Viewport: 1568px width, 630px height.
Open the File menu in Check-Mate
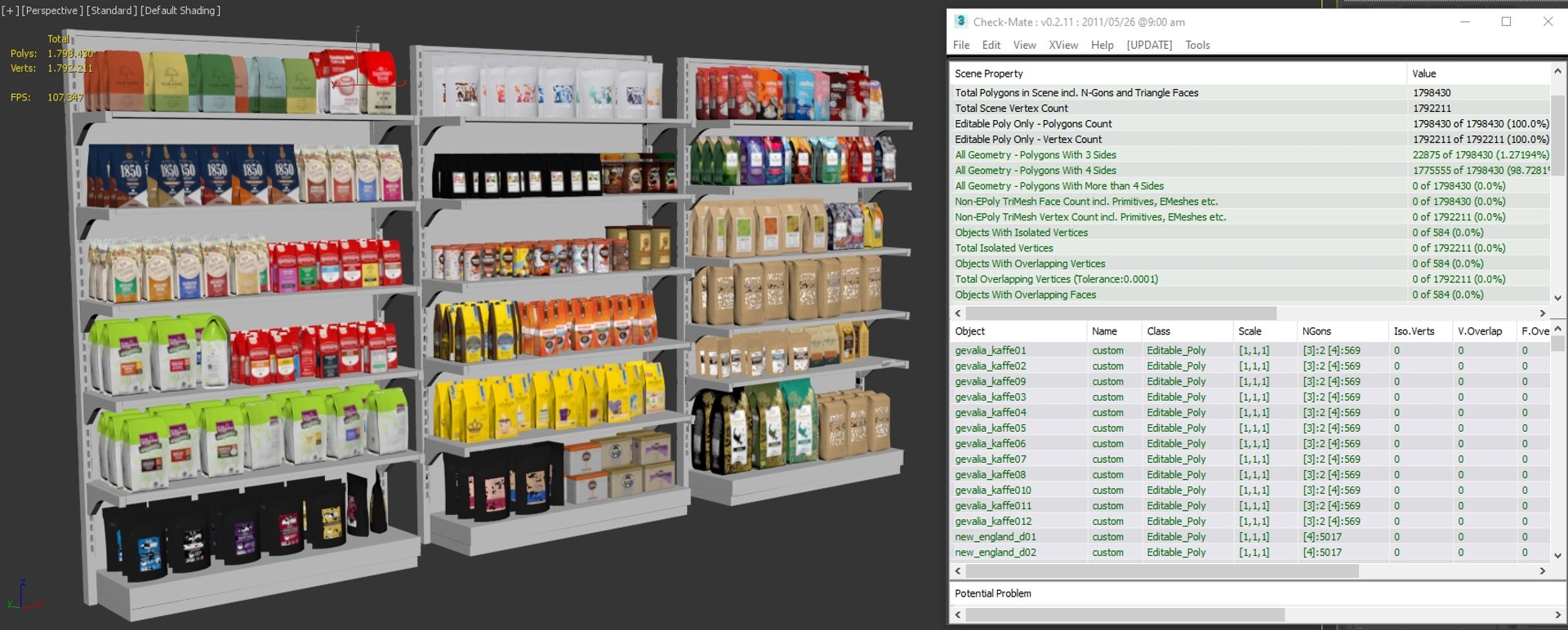(961, 45)
